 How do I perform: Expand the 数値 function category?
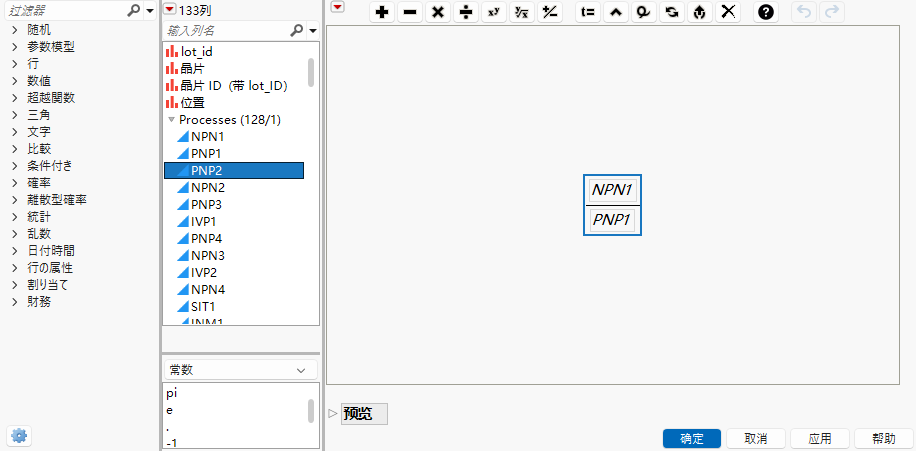15,81
